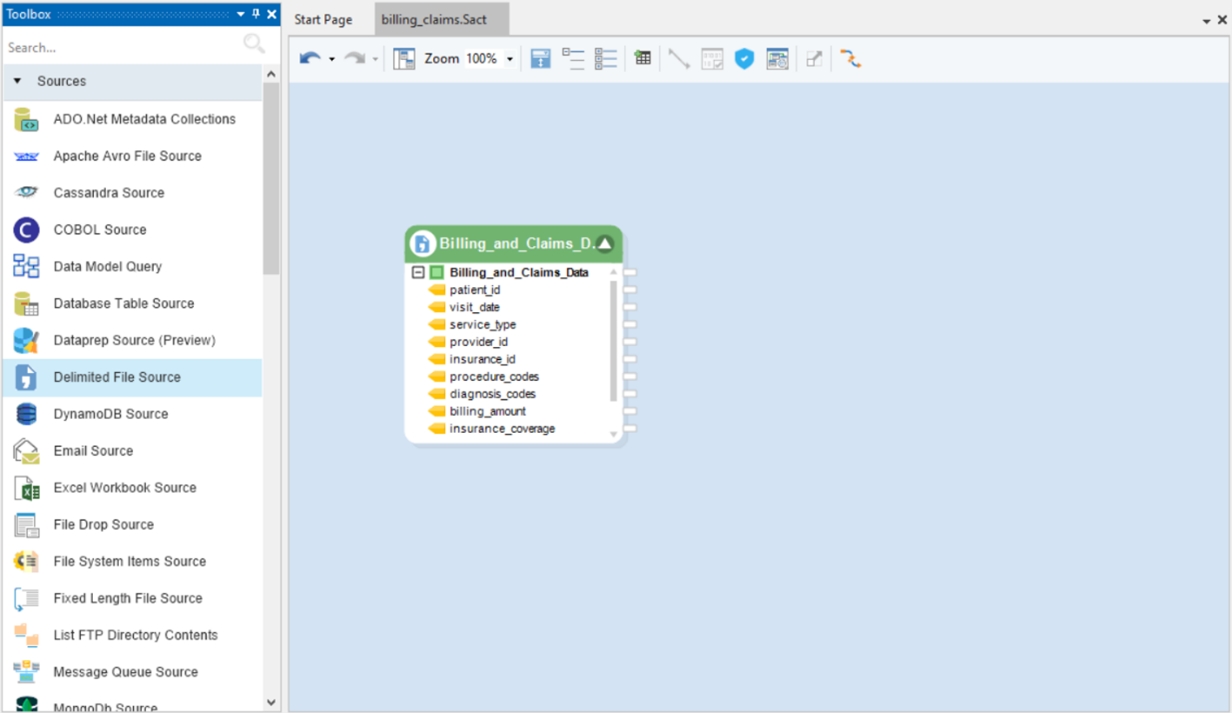Image resolution: width=1232 pixels, height=713 pixels.
Task: Click the orange data flow link icon
Action: pos(850,59)
